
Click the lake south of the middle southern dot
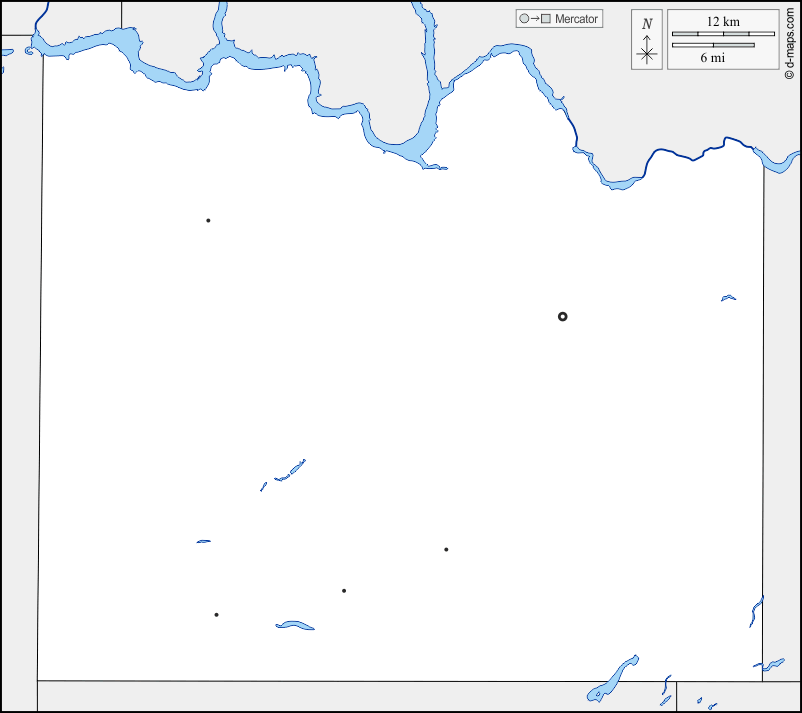(x=294, y=626)
